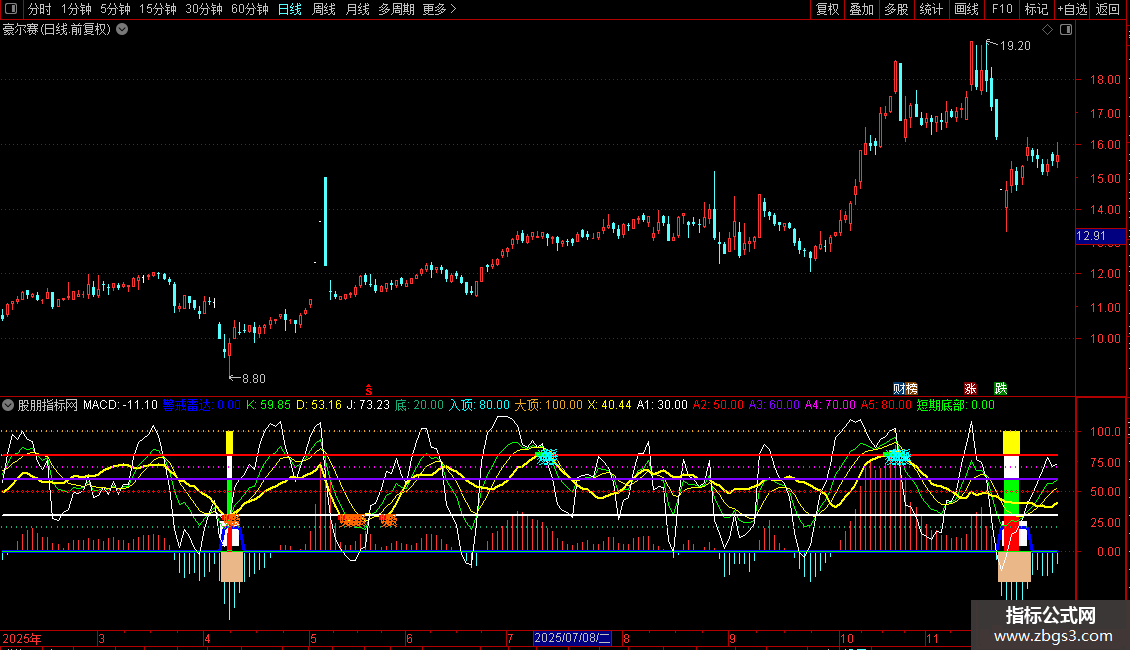1130x650 pixels.
Task: Toggle the right side panel icon
Action: tap(1066, 29)
